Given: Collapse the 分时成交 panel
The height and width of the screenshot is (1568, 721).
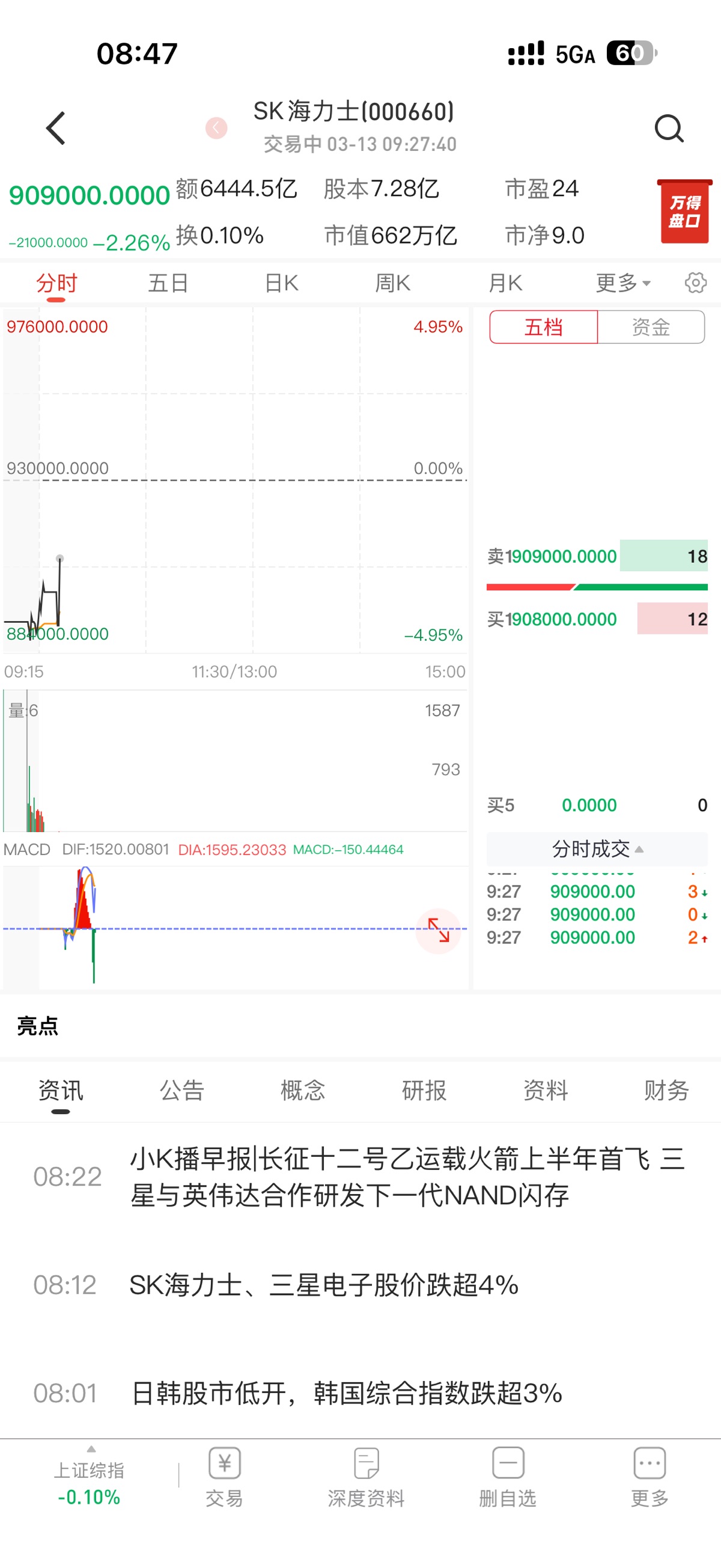Looking at the screenshot, I should click(597, 848).
